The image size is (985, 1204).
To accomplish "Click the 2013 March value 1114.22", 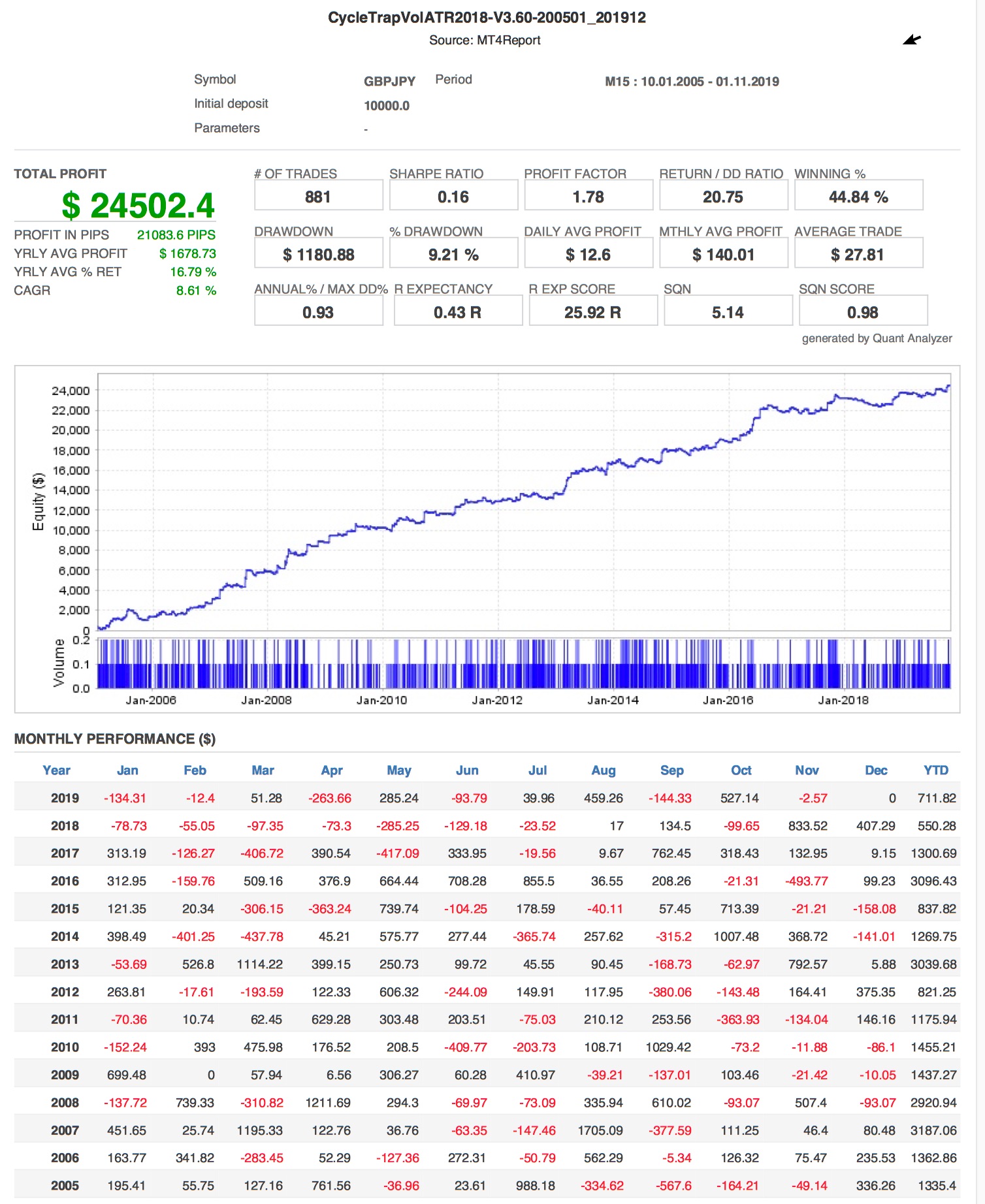I will pos(260,964).
